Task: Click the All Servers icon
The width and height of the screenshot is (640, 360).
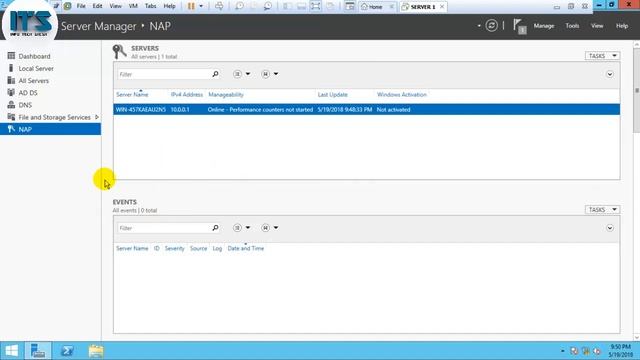Action: [11, 80]
